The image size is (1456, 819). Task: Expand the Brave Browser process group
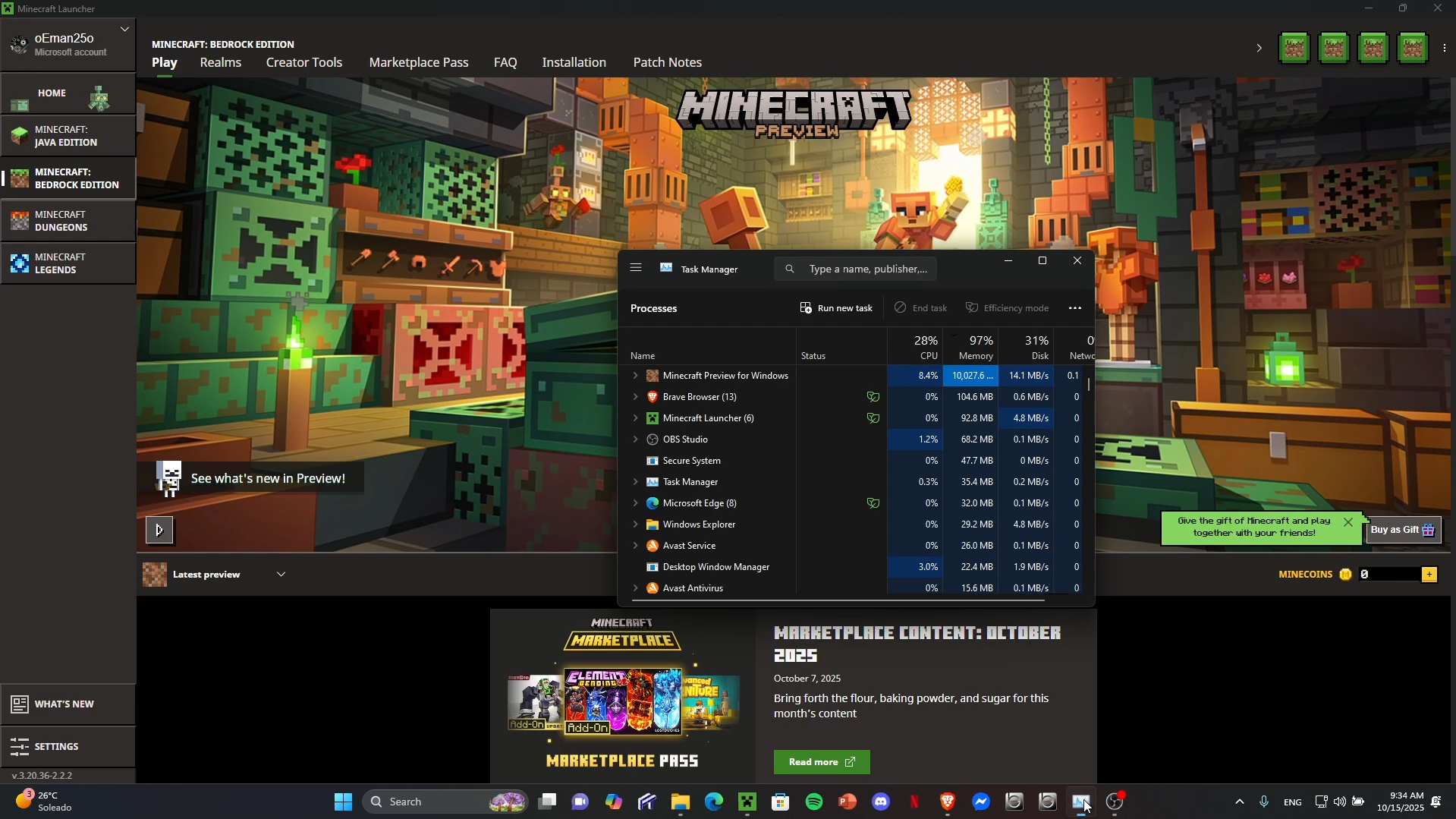point(636,397)
